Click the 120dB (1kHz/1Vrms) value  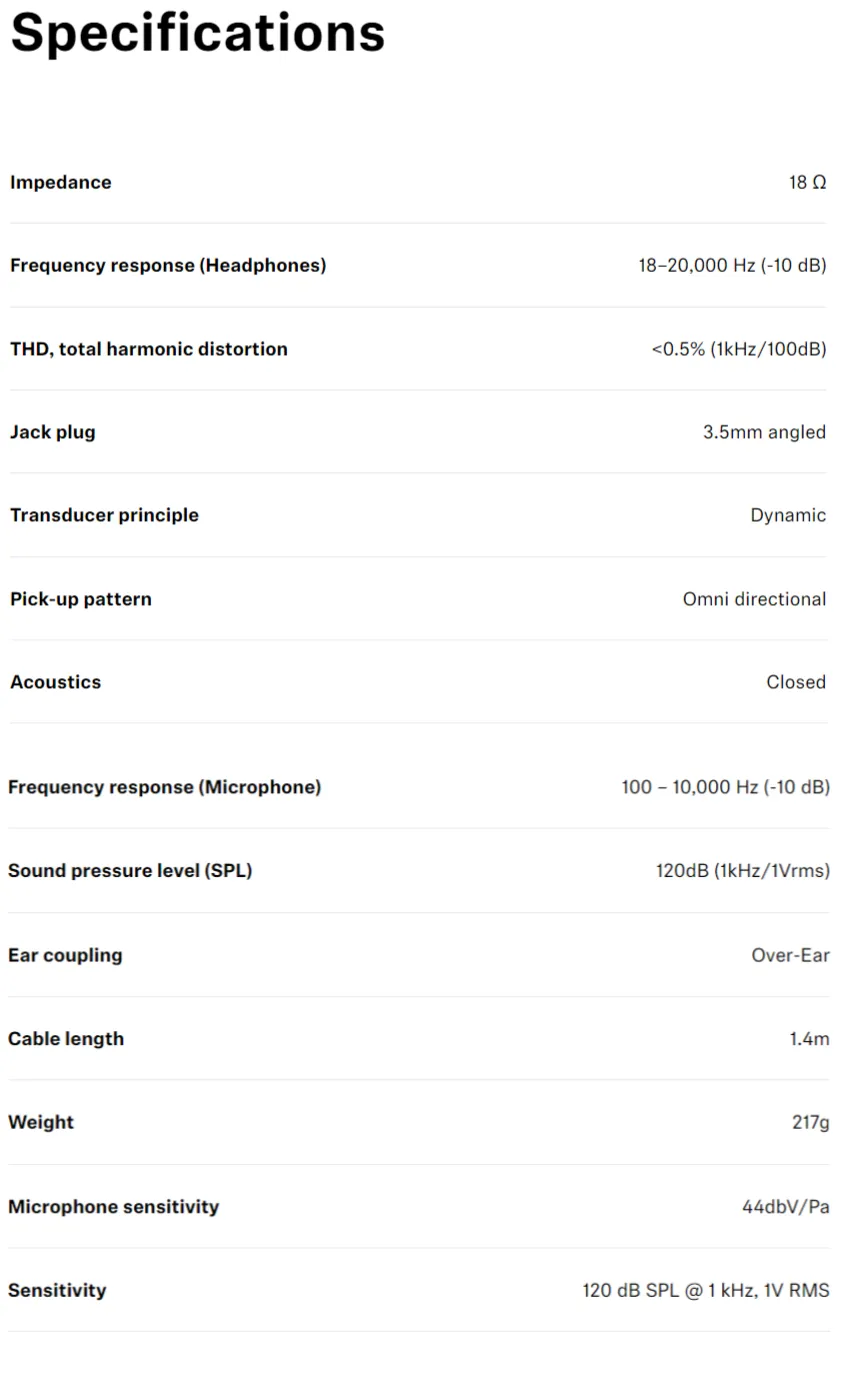coord(743,871)
